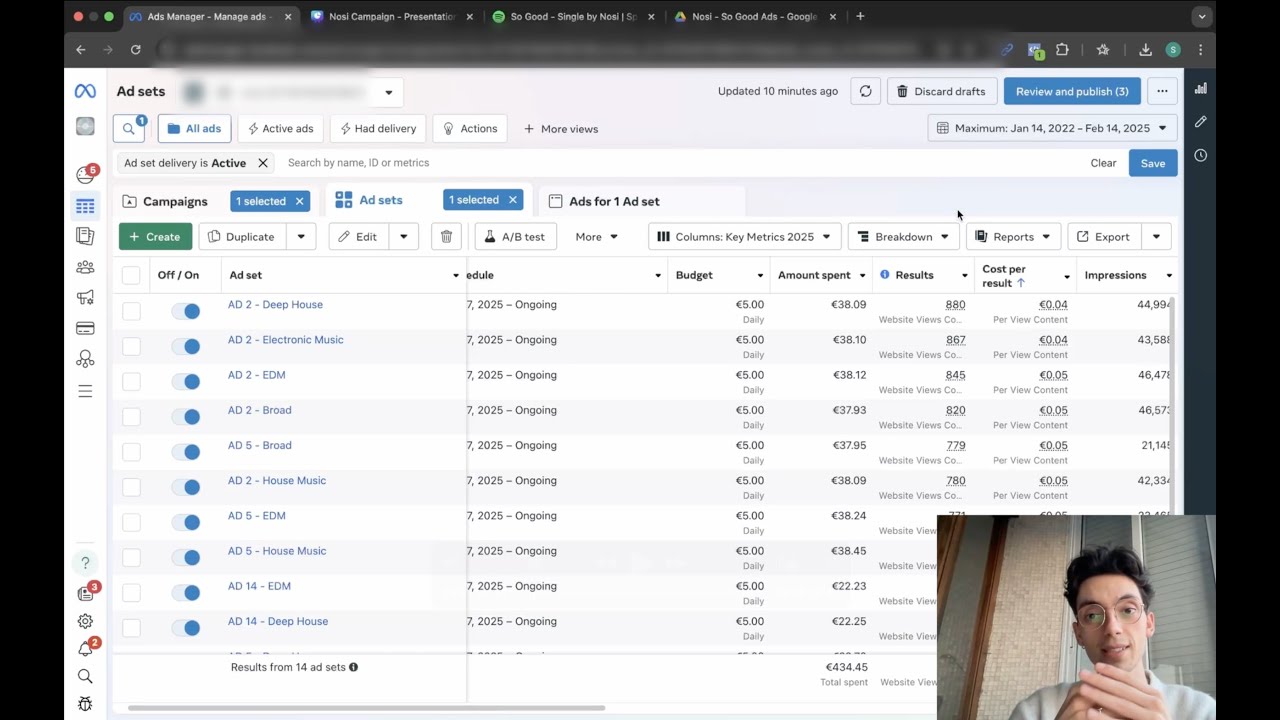Image resolution: width=1280 pixels, height=720 pixels.
Task: Open the charts panel icon on right rail
Action: [1200, 88]
